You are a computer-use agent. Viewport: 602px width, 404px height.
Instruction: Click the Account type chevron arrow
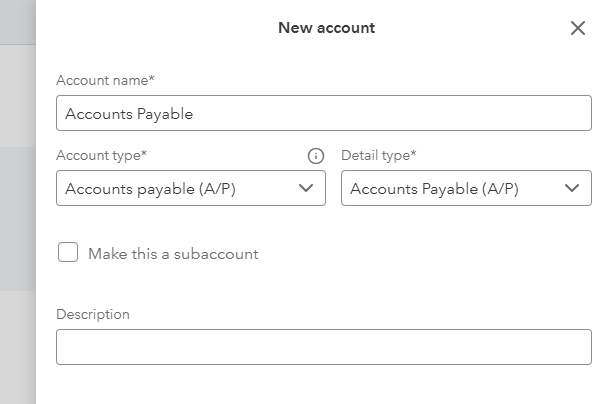pos(306,188)
